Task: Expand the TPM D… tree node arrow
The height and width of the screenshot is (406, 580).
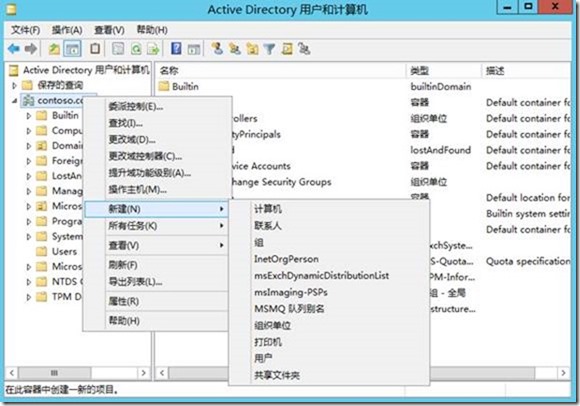Action: [28, 297]
